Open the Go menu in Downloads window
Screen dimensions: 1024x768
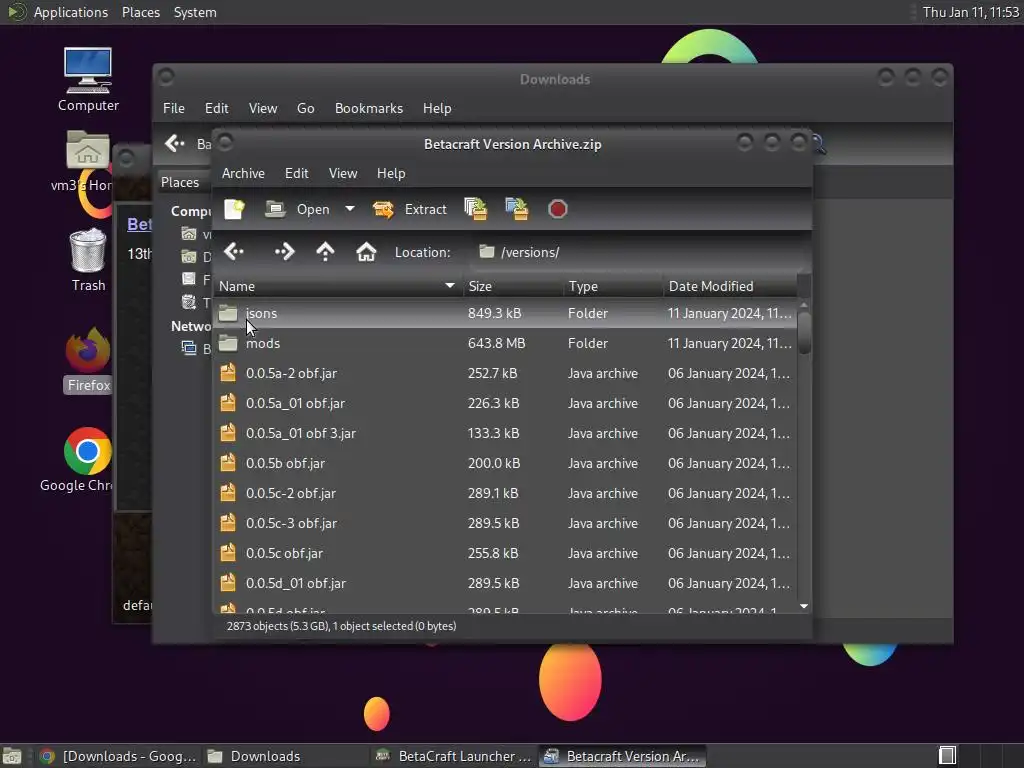click(x=306, y=108)
